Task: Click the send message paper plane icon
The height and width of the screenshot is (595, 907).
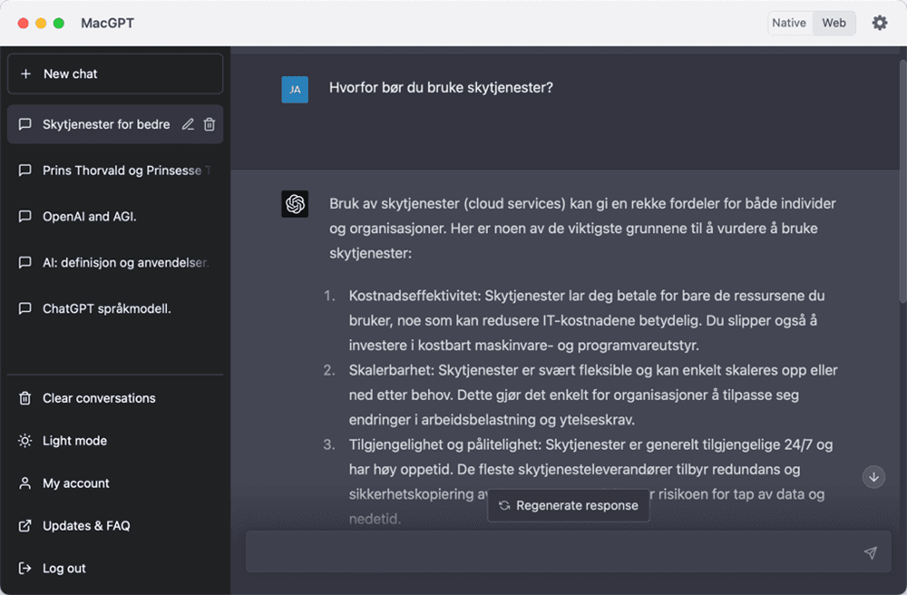Action: (870, 553)
